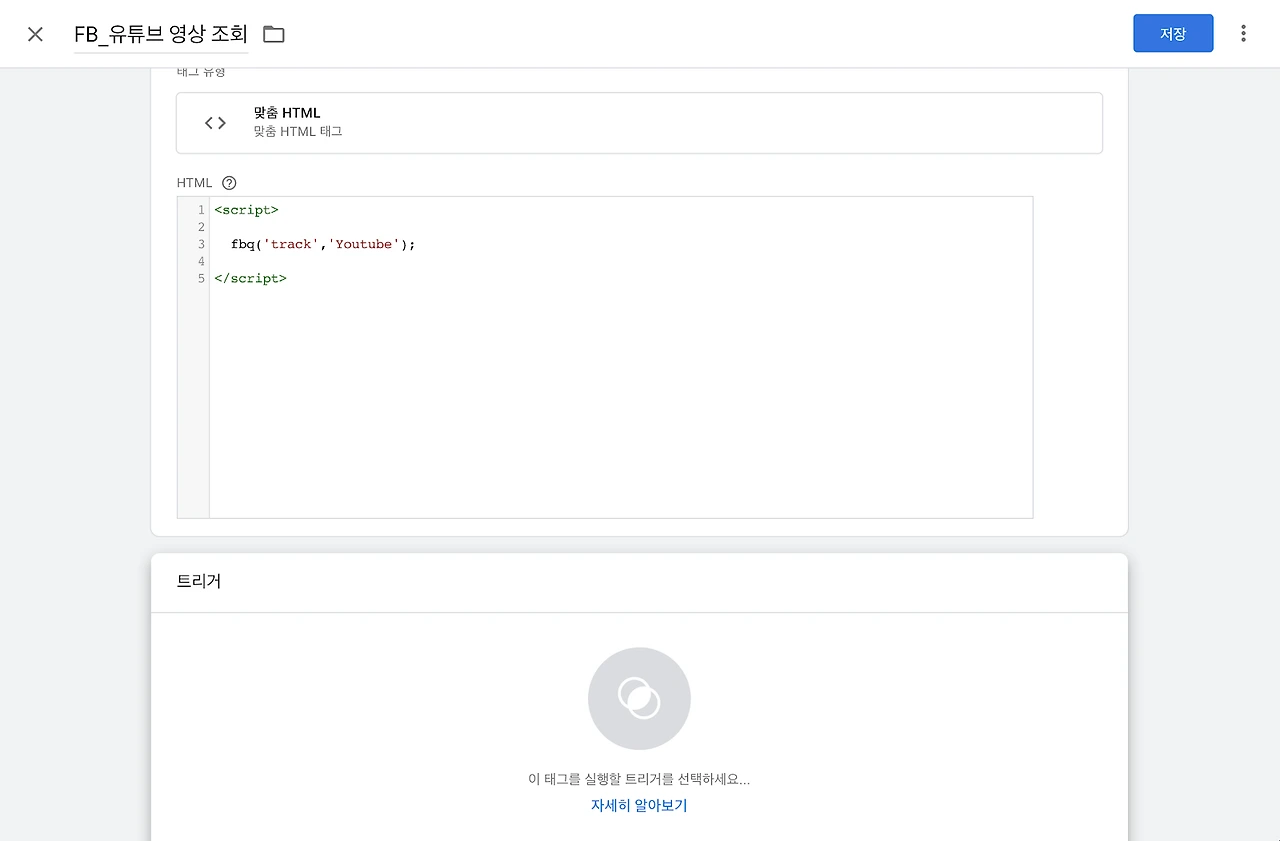Click the empty area of the HTML code editor
The image size is (1280, 841).
[x=620, y=400]
